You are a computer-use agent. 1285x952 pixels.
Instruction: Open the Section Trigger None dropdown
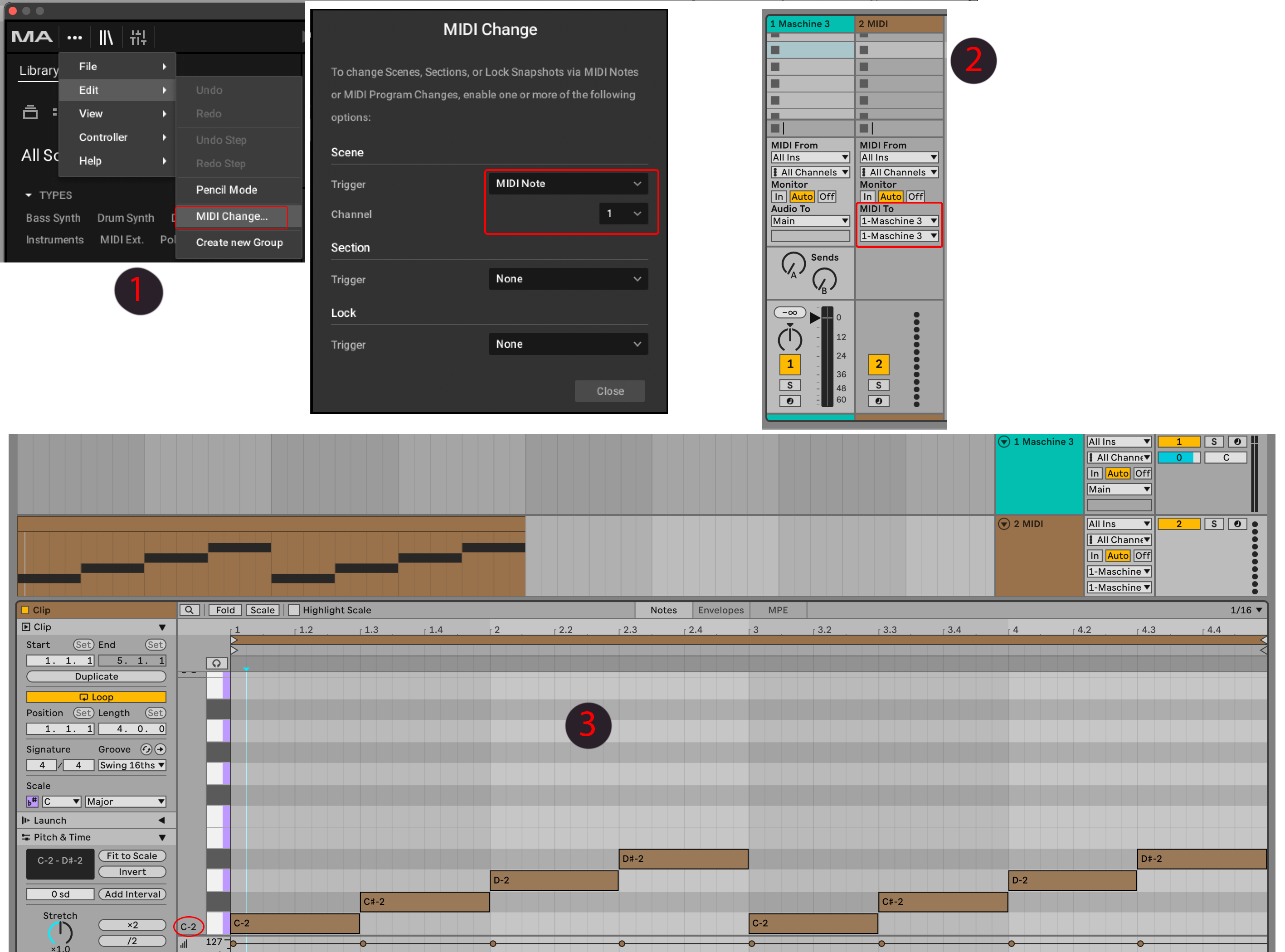click(568, 279)
